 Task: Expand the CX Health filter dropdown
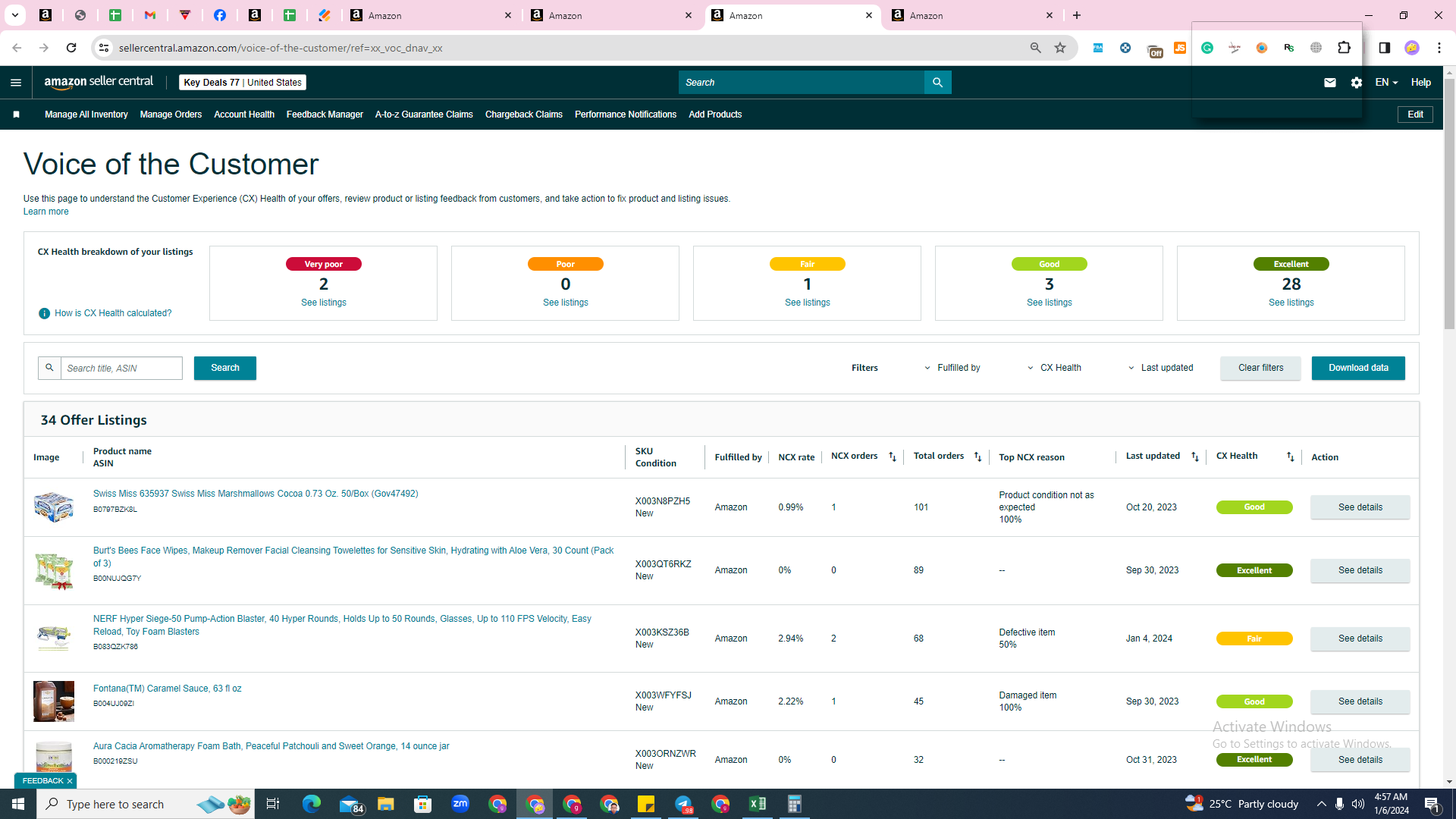pyautogui.click(x=1054, y=368)
